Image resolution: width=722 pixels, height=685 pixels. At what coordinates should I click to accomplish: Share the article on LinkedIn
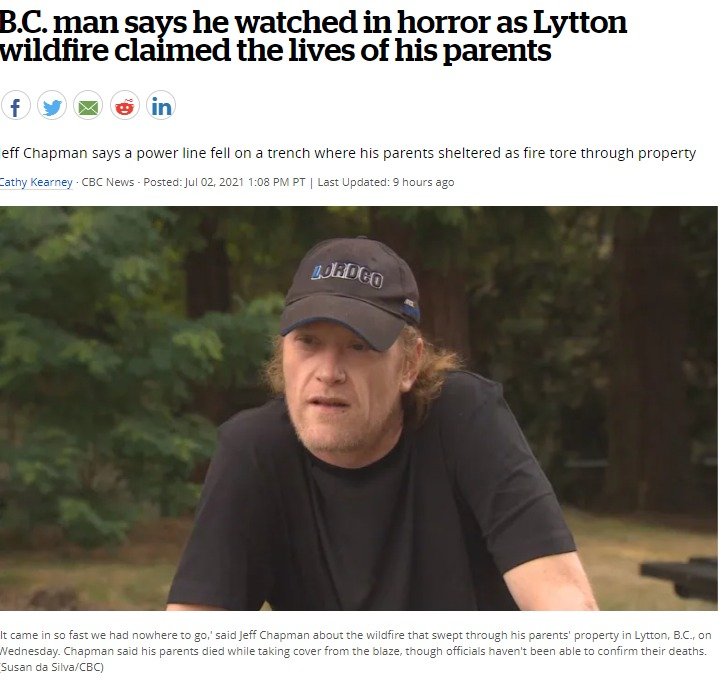161,105
